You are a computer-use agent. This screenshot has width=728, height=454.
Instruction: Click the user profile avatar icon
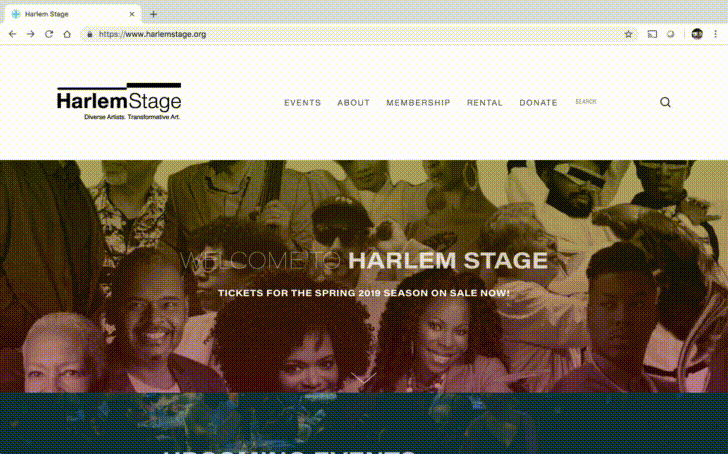697,34
